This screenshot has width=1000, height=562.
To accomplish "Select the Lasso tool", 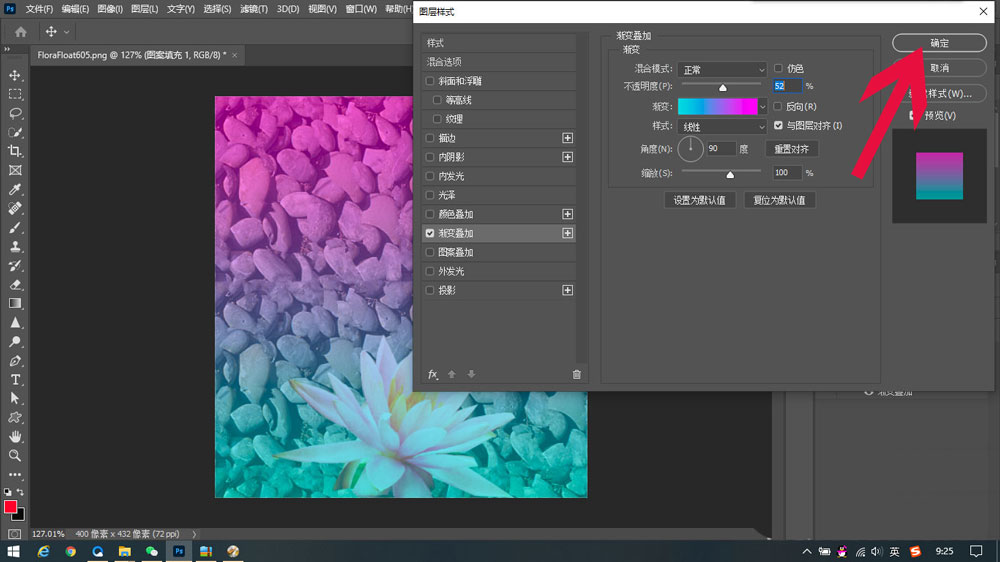I will point(15,114).
